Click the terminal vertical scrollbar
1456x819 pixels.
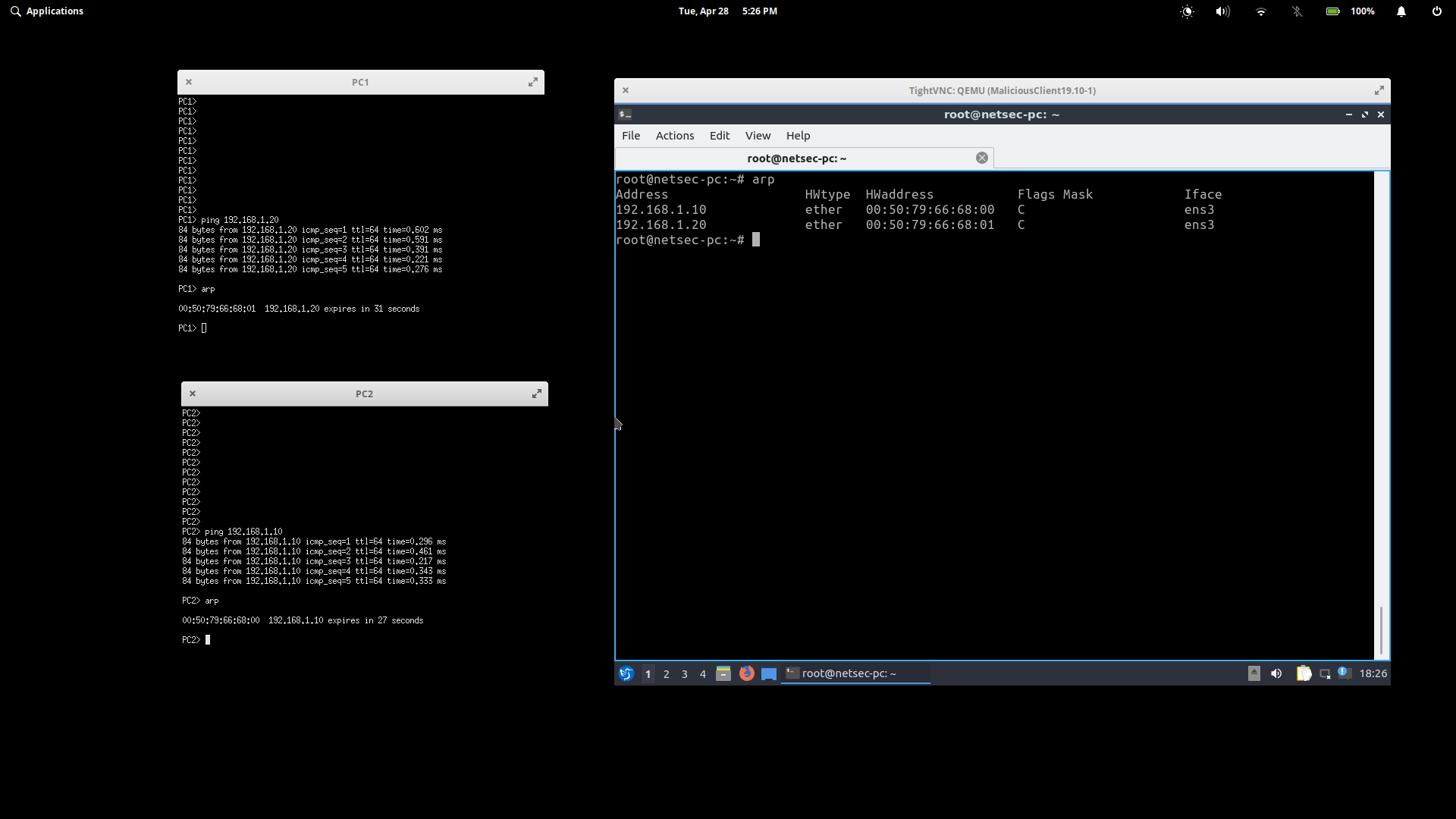point(1381,629)
